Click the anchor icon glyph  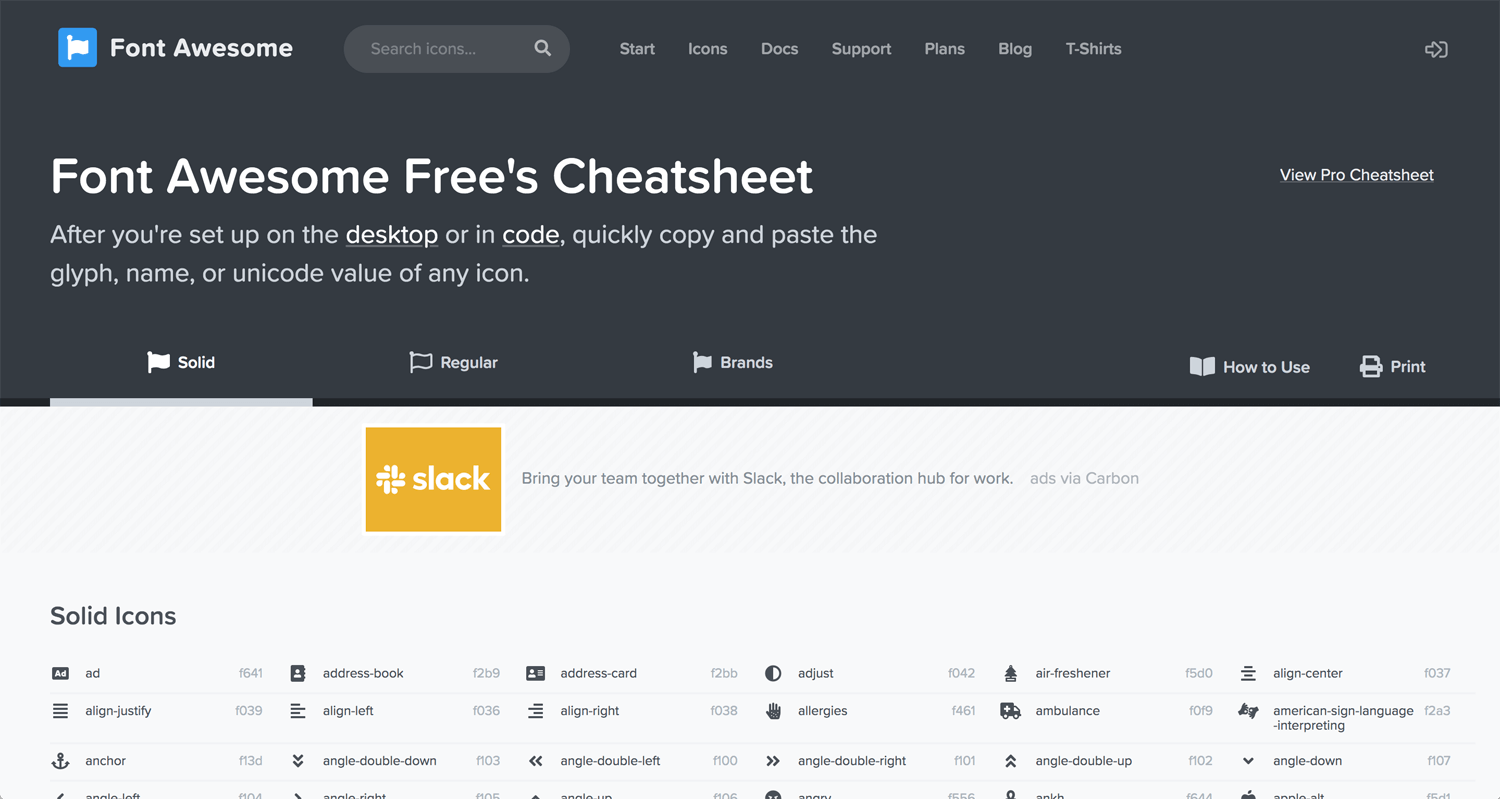pos(60,761)
